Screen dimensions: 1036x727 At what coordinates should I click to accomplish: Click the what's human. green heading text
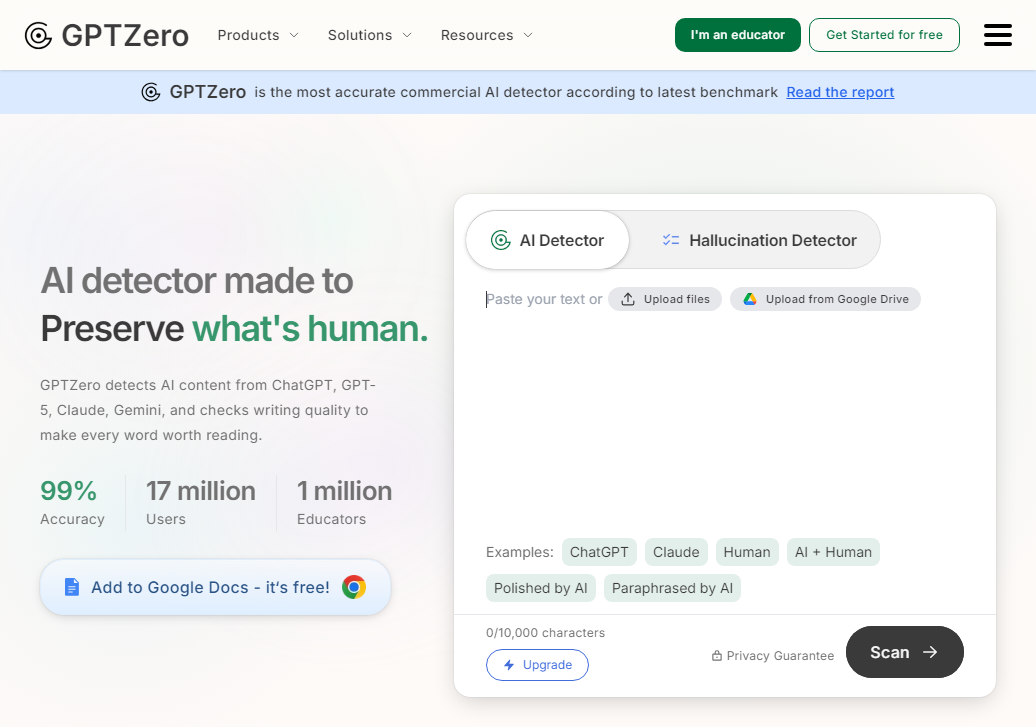[311, 328]
